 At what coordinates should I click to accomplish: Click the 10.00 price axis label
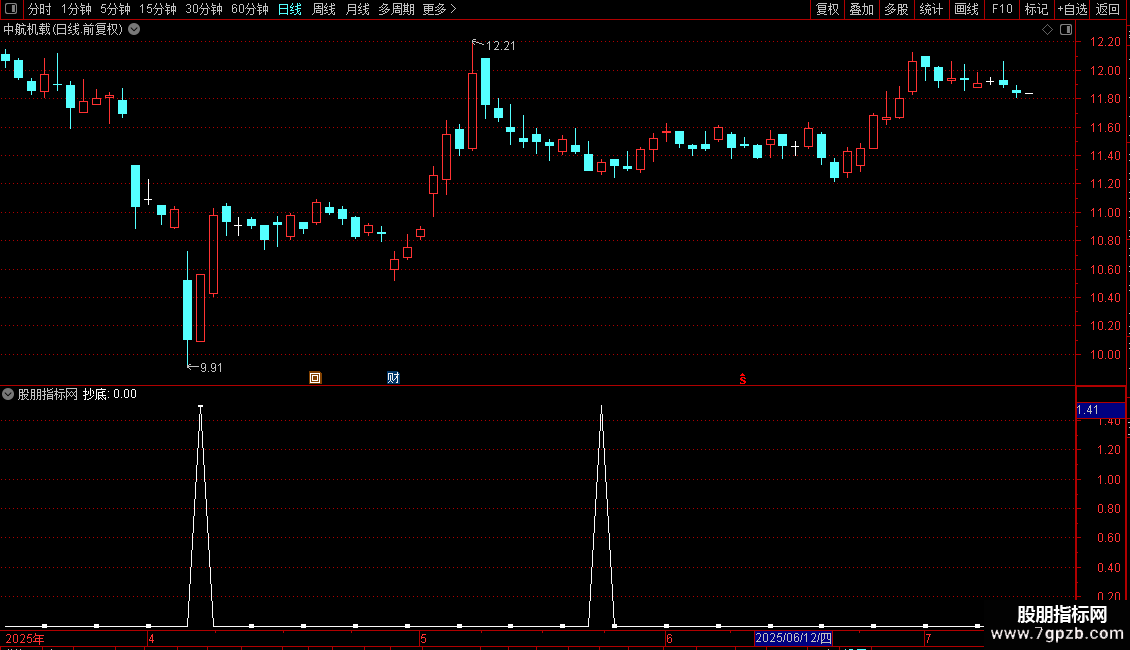pos(1105,355)
